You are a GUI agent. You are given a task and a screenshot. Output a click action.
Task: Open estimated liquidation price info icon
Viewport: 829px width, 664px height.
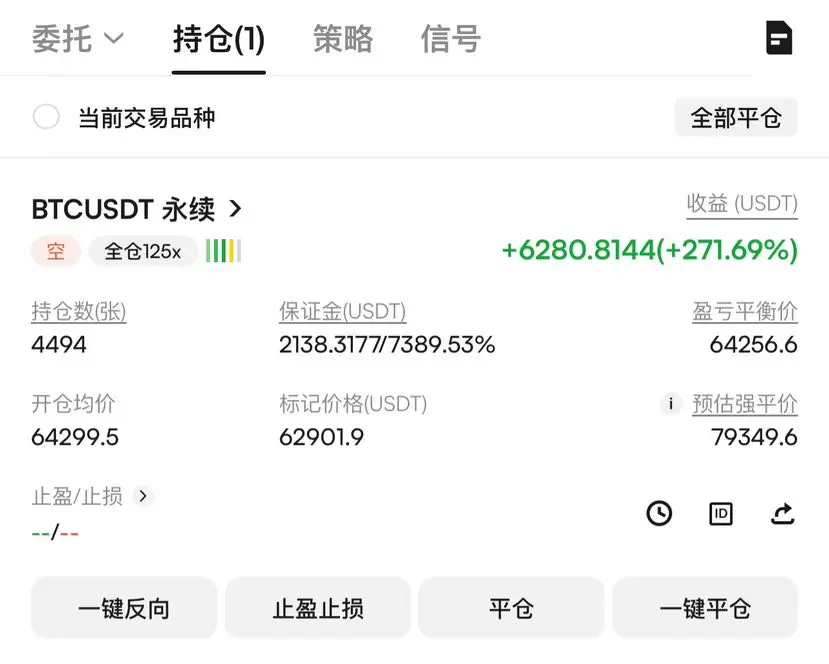671,404
